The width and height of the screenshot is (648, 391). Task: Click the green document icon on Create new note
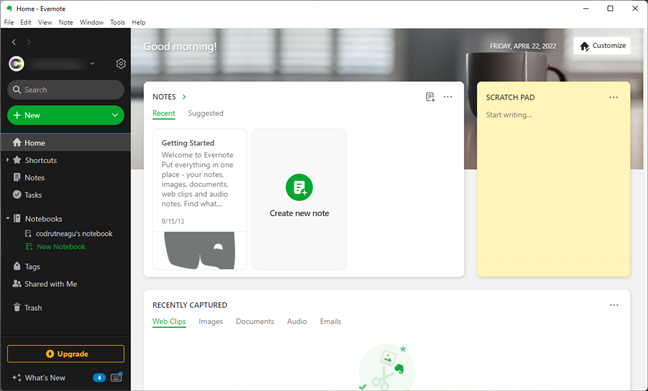coord(299,187)
